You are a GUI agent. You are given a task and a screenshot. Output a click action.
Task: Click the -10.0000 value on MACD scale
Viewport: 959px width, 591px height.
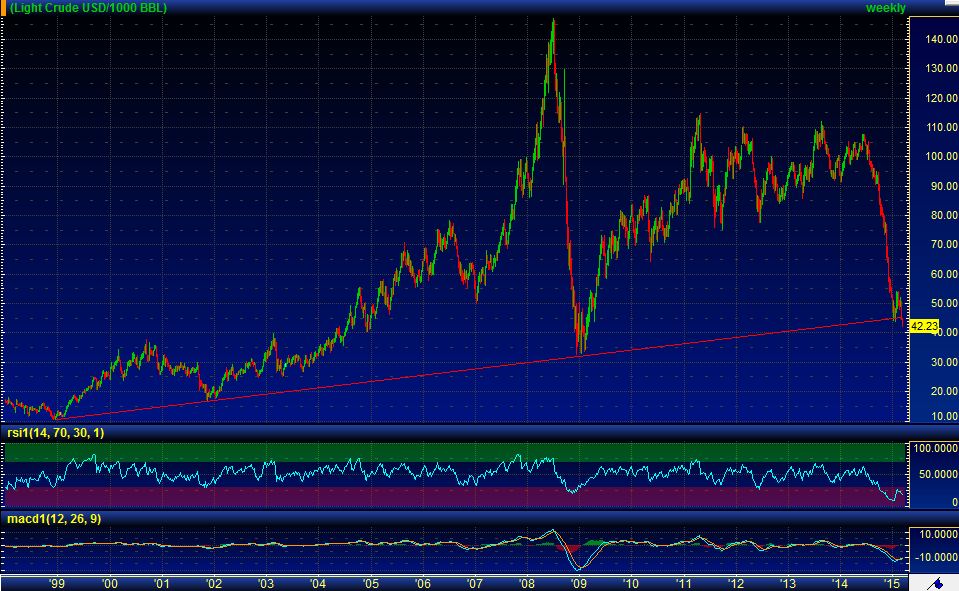tap(932, 557)
